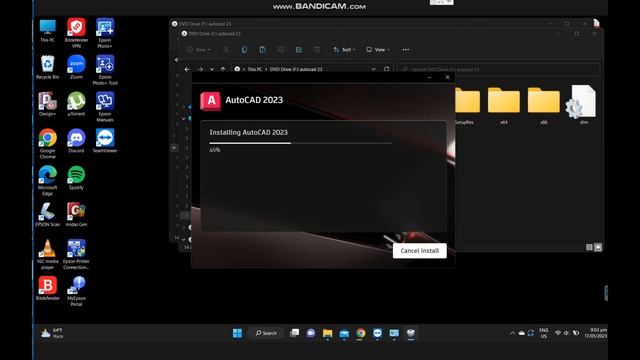Switch Explorer to large icons view layout
Viewport: 640px width, 360px height.
click(598, 247)
